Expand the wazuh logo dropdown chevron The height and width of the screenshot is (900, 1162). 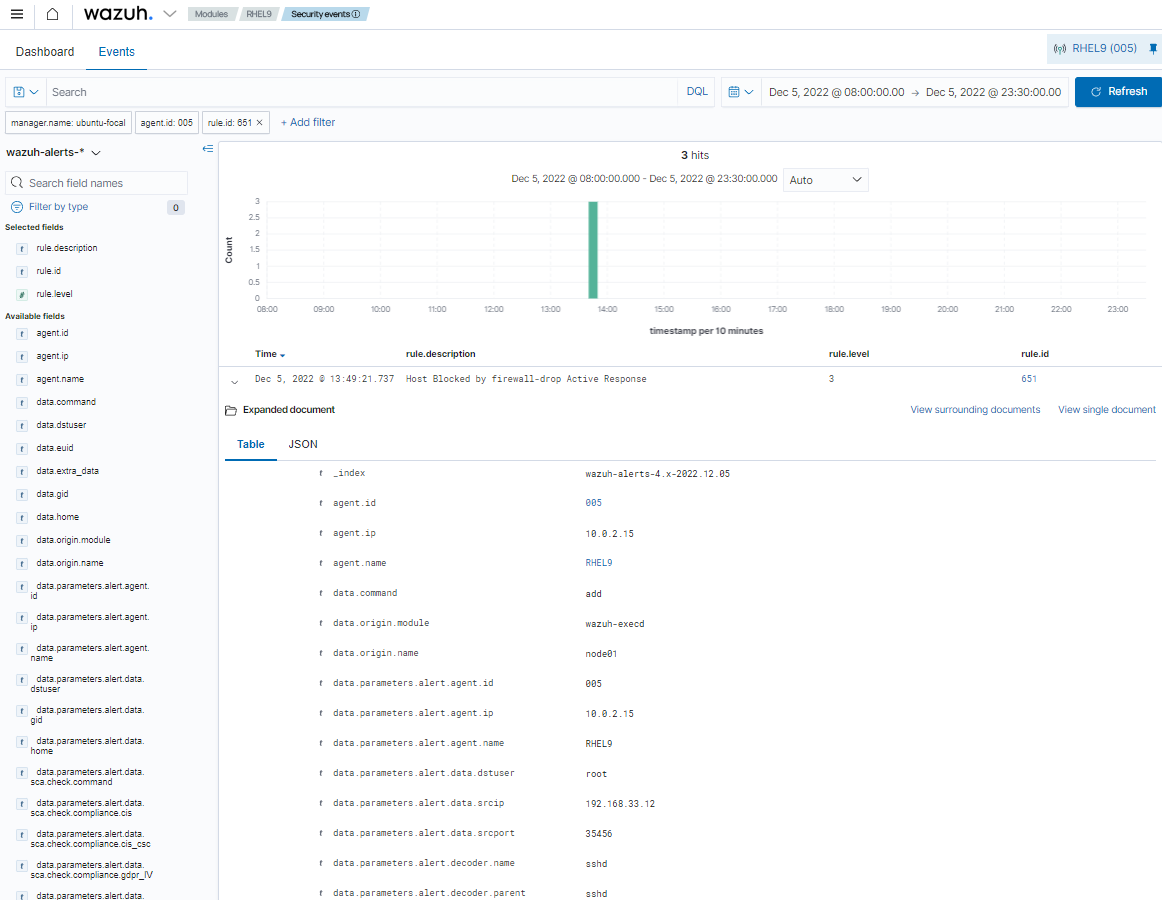(170, 14)
